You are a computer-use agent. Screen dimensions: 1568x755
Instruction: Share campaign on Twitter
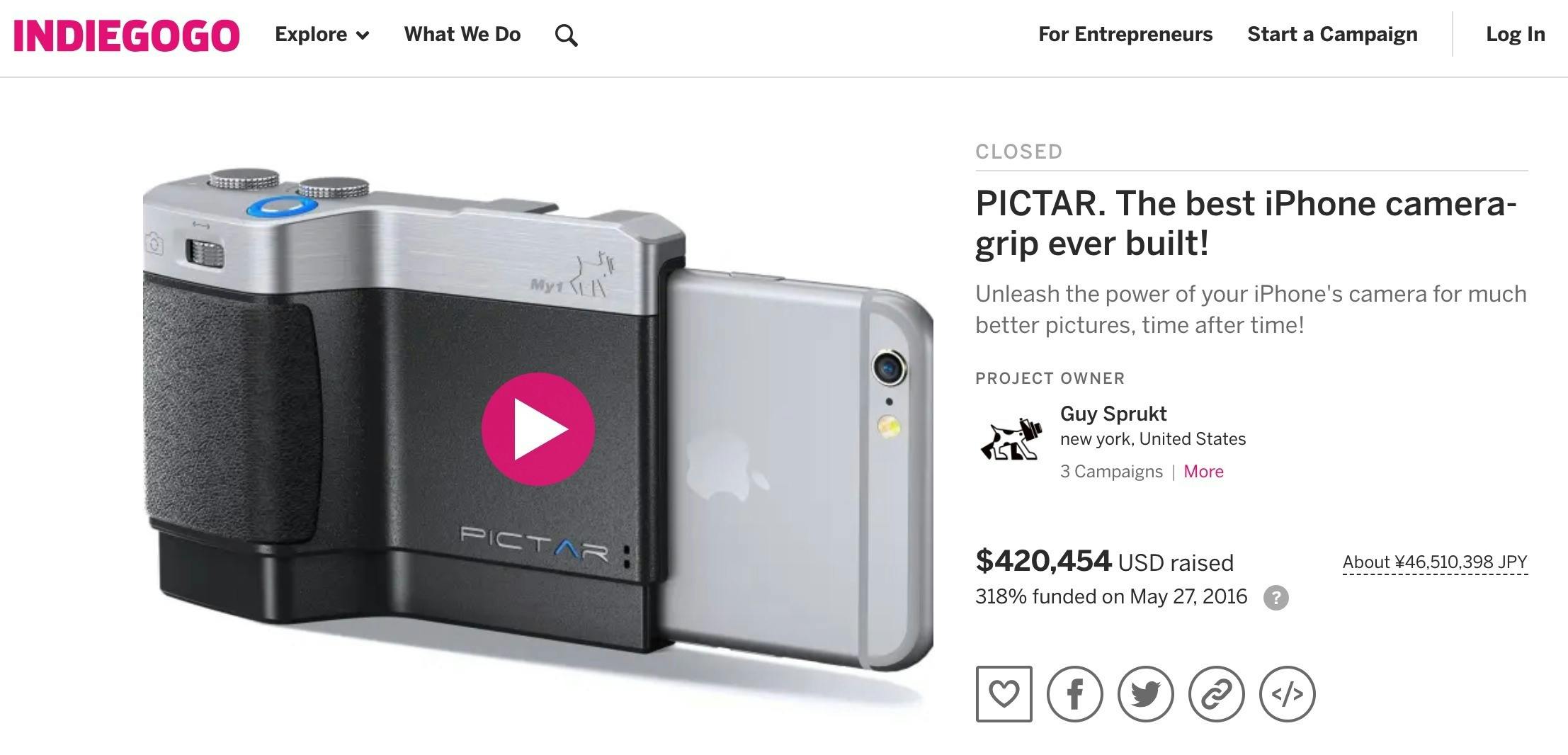point(1145,694)
